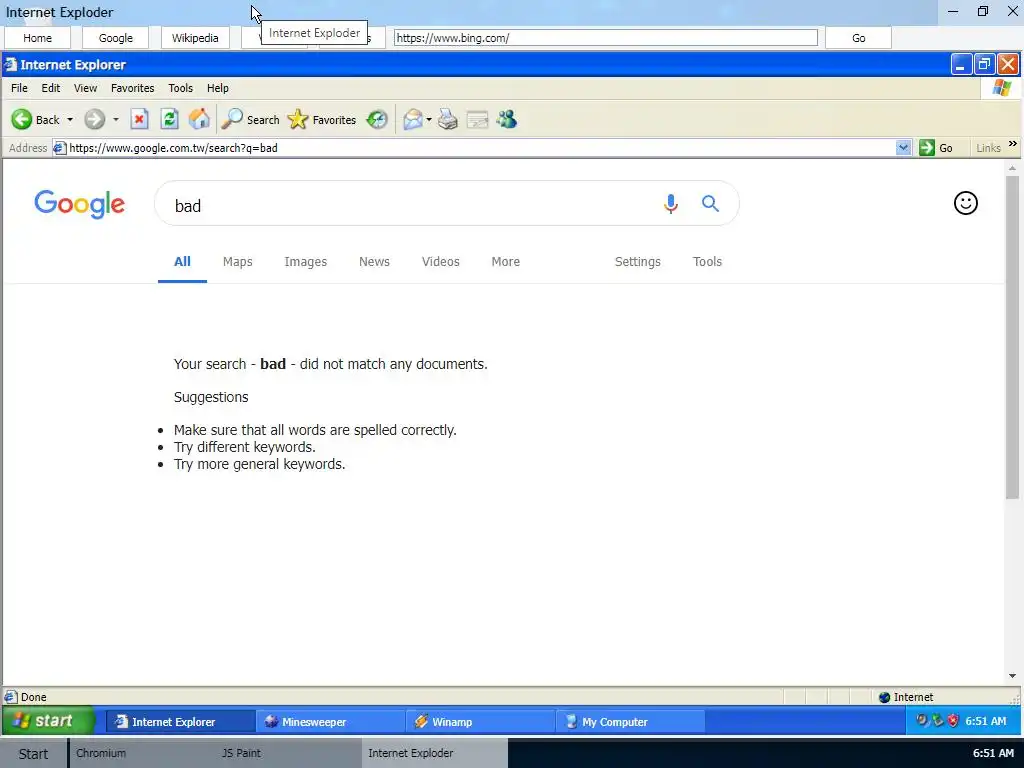Click the green Back arrow icon

click(x=22, y=120)
